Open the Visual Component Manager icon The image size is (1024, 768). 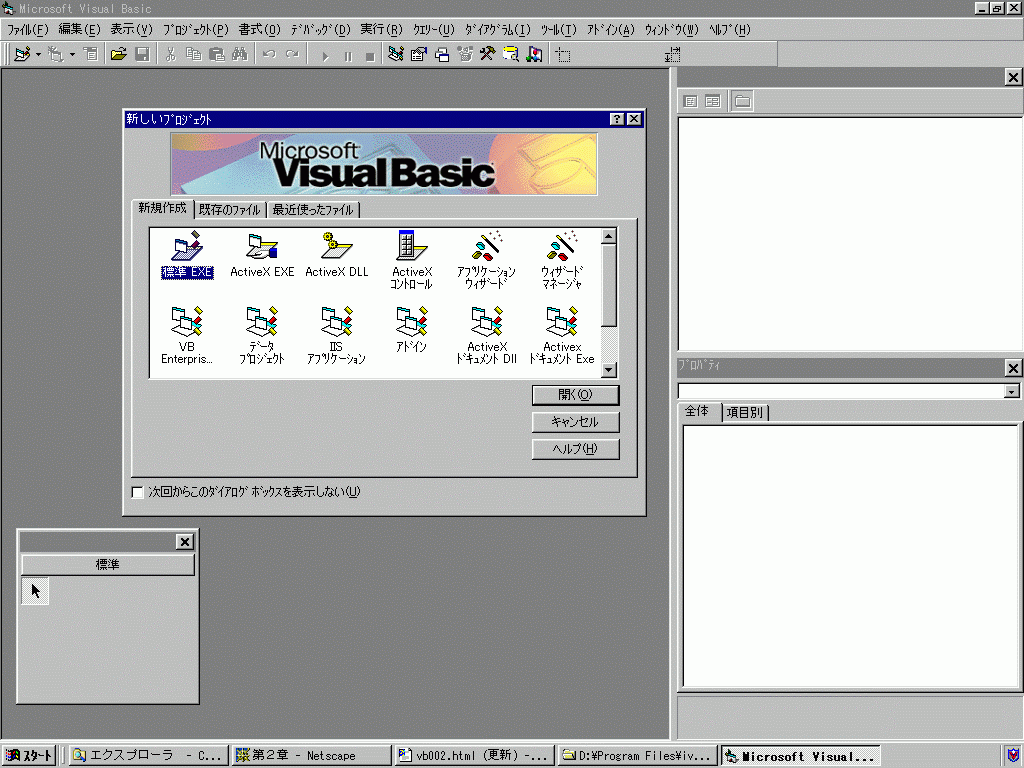click(x=534, y=54)
